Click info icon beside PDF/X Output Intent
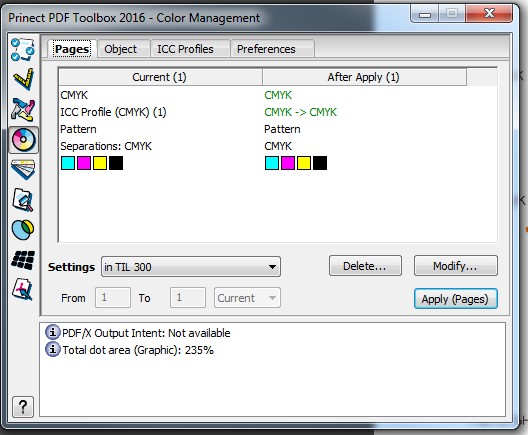 click(53, 332)
